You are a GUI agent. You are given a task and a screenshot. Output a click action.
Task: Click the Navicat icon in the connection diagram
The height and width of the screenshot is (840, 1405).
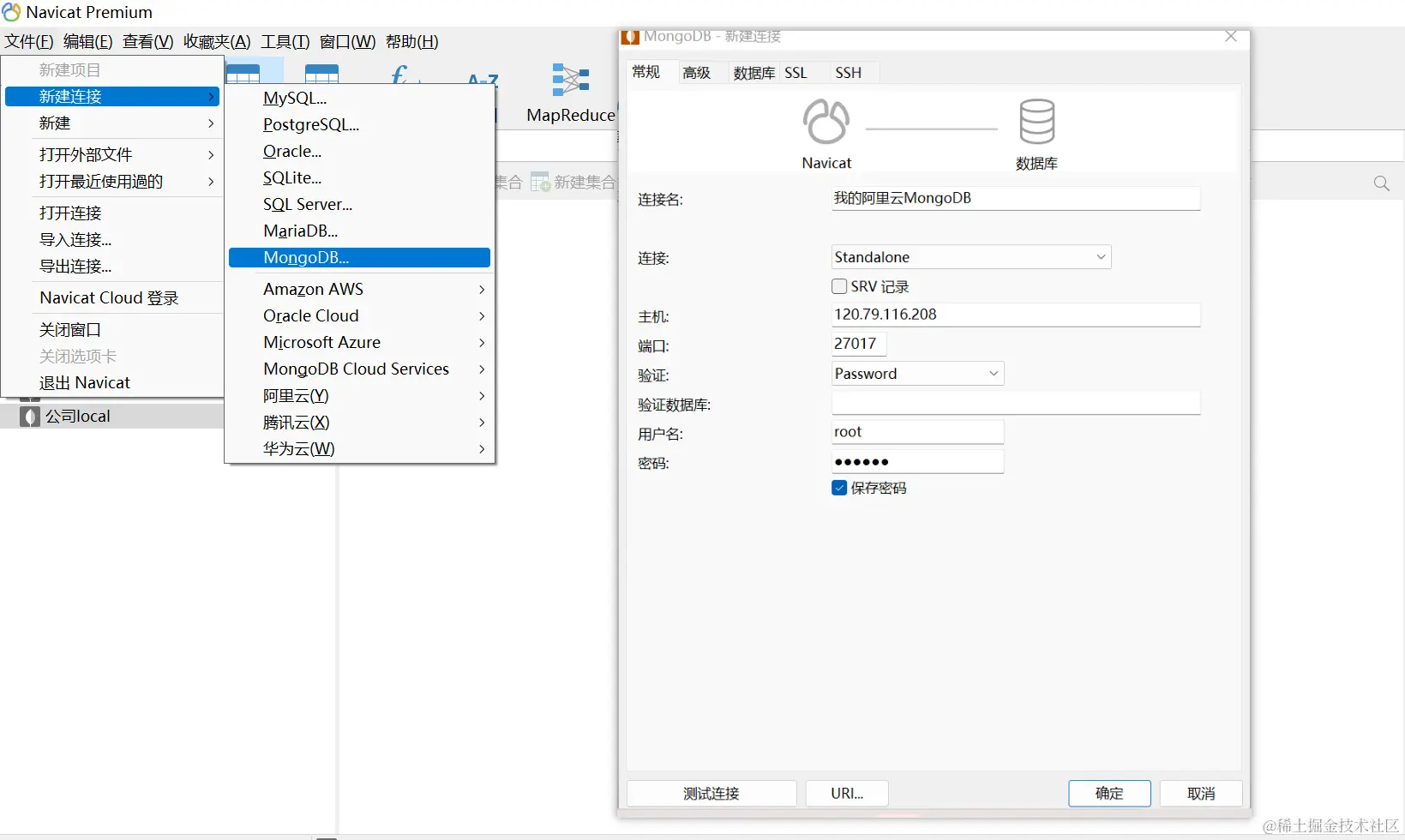click(826, 122)
